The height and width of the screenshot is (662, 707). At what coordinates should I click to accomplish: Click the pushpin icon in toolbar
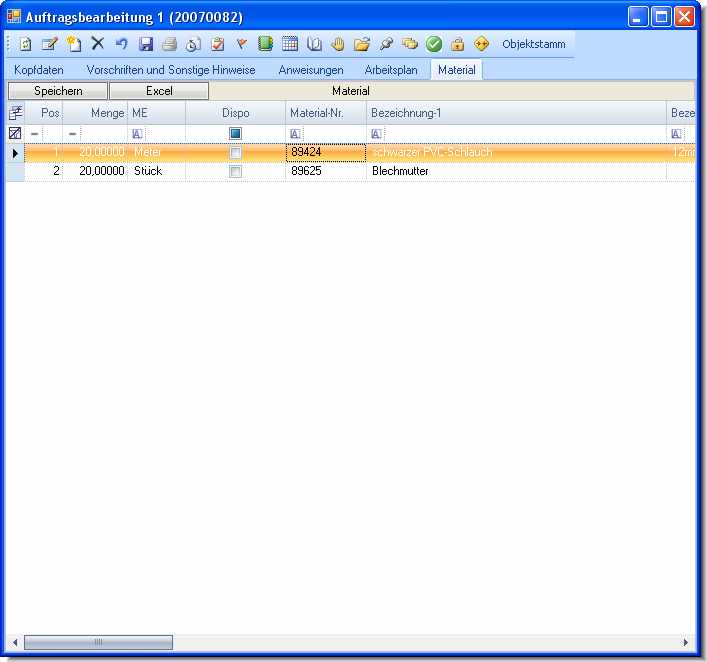point(386,44)
